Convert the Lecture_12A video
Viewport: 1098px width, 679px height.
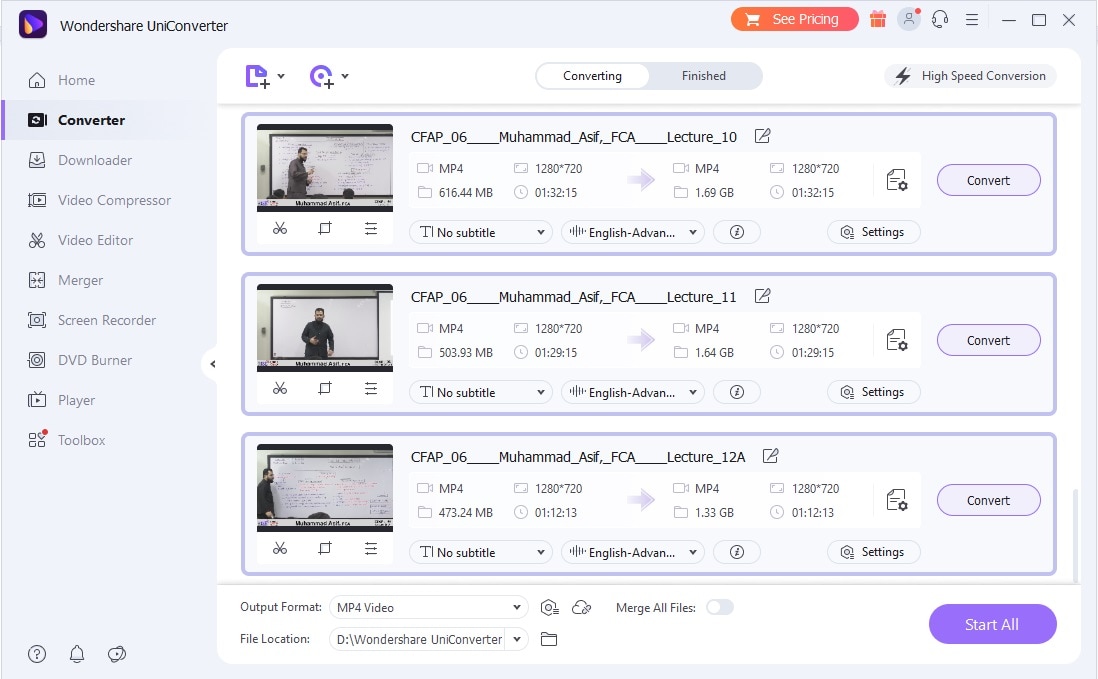[x=988, y=500]
